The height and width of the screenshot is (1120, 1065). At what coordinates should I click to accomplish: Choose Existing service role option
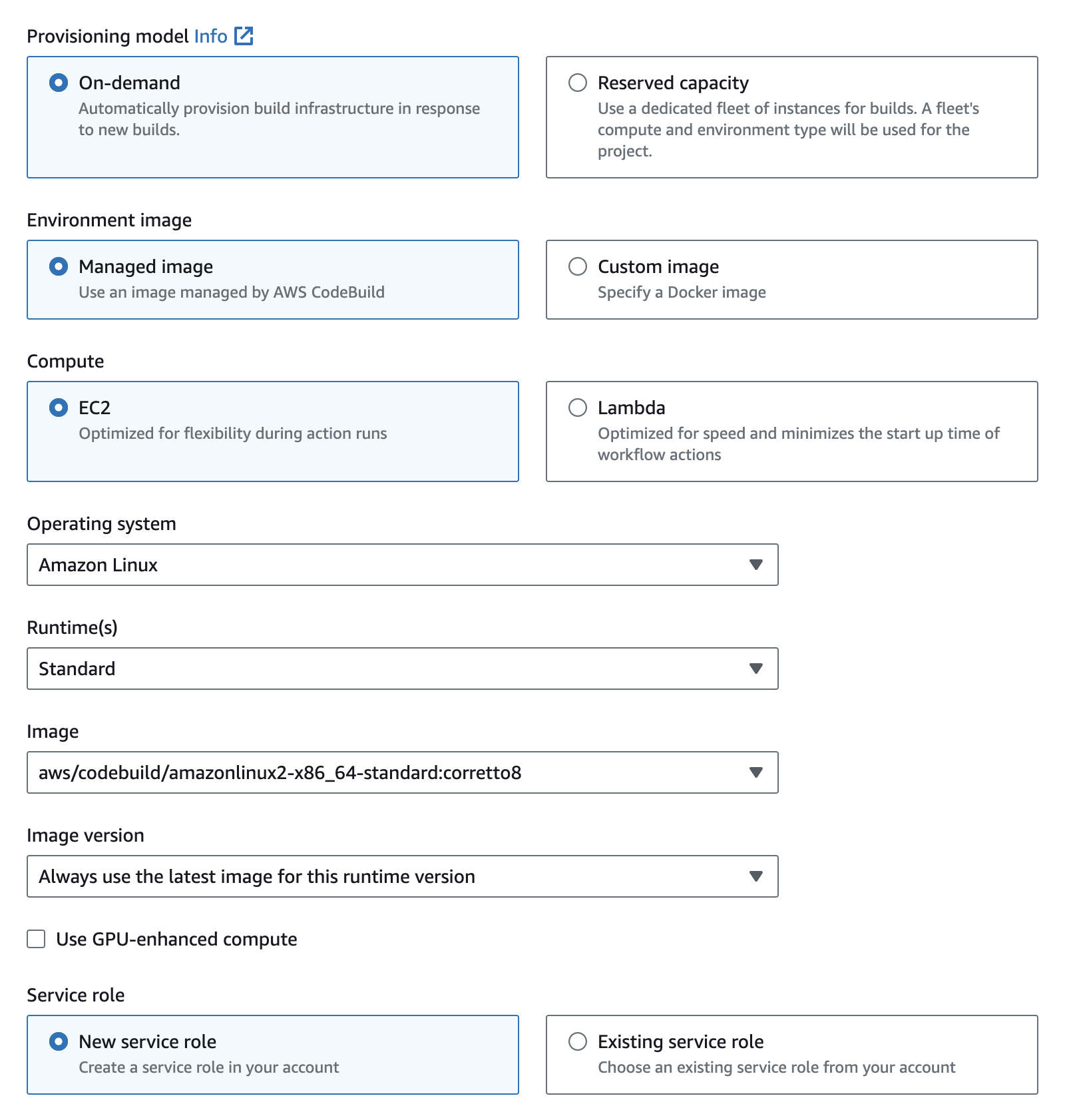(x=578, y=1041)
